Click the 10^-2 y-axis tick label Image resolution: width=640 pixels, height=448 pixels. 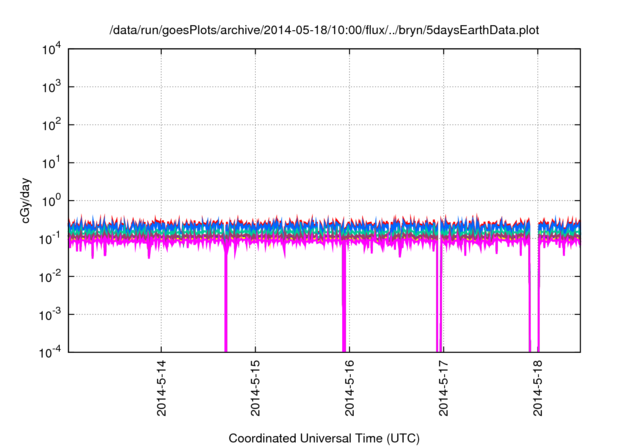[50, 277]
